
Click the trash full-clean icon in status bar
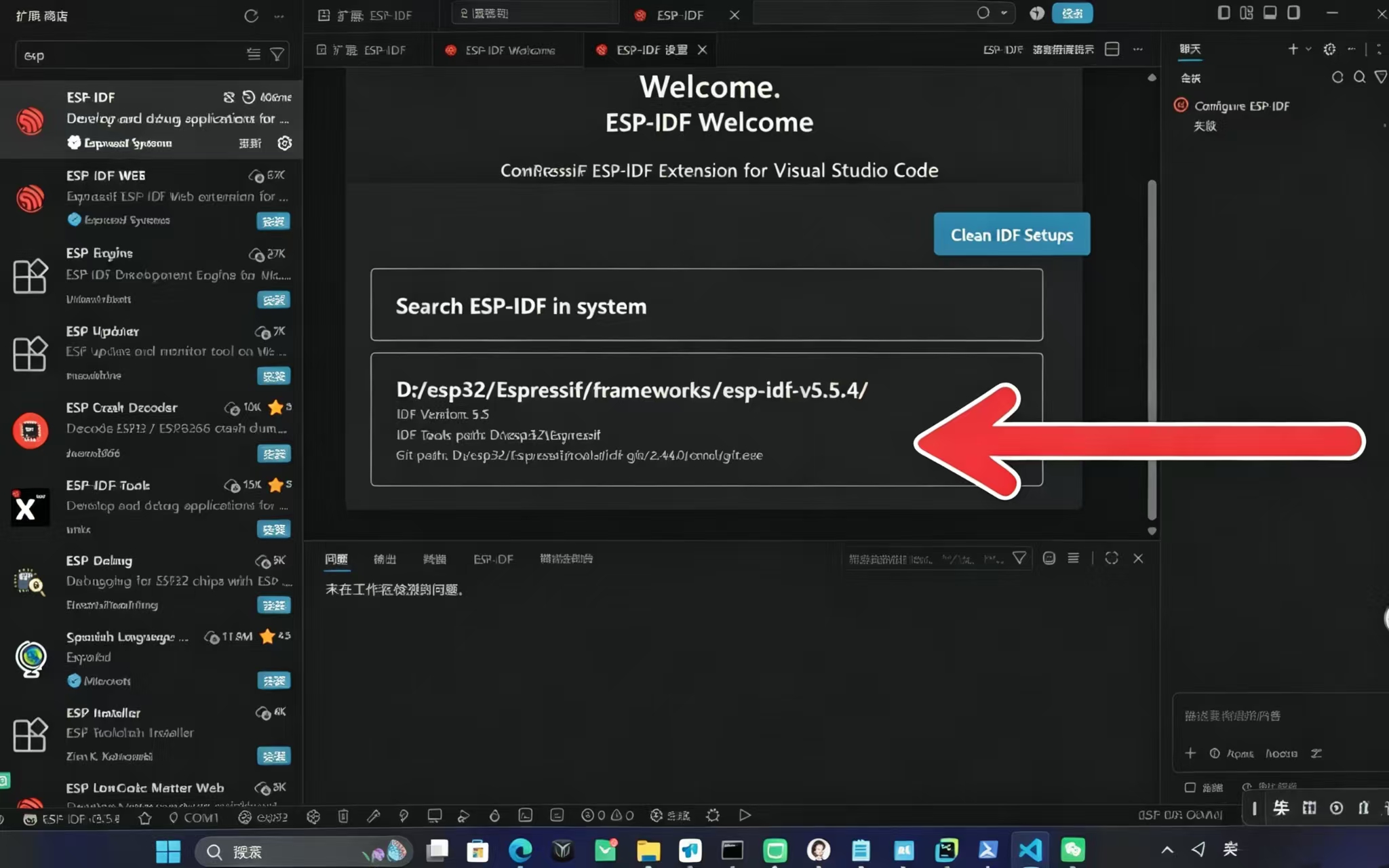(343, 816)
